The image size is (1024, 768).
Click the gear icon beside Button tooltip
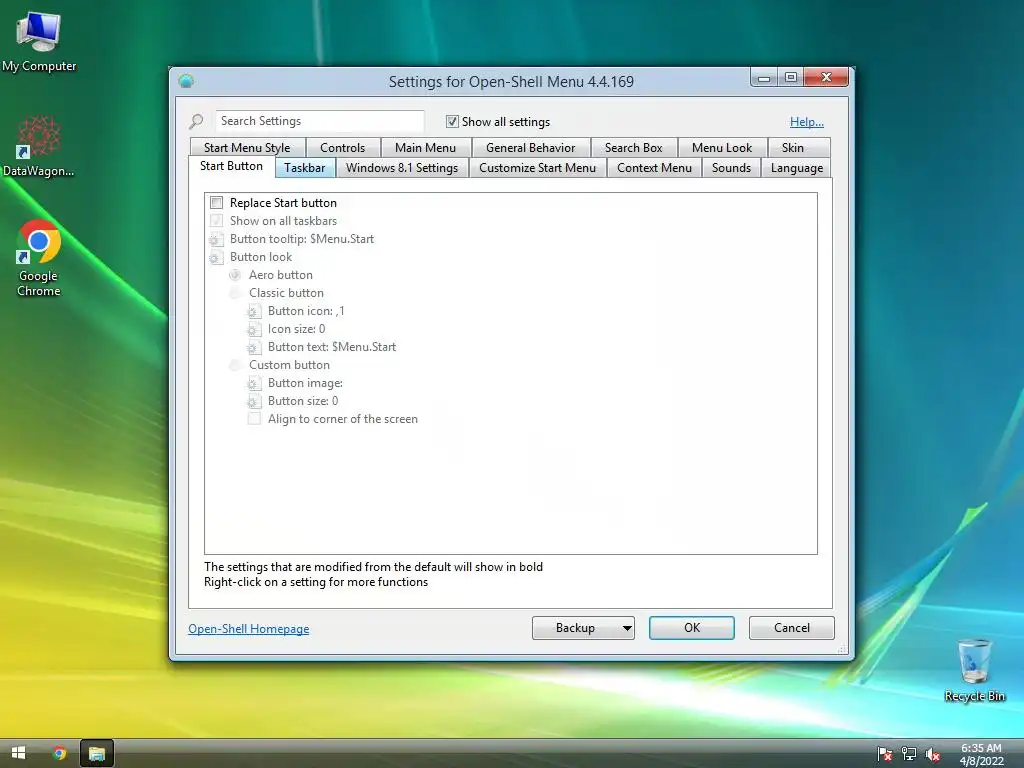click(x=216, y=240)
